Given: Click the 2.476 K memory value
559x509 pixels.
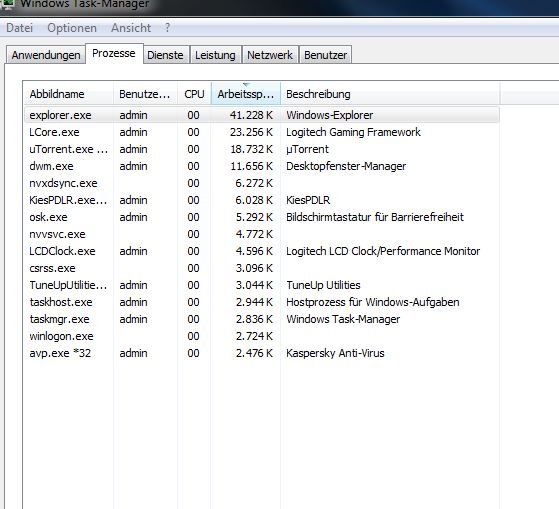Looking at the screenshot, I should tap(254, 353).
